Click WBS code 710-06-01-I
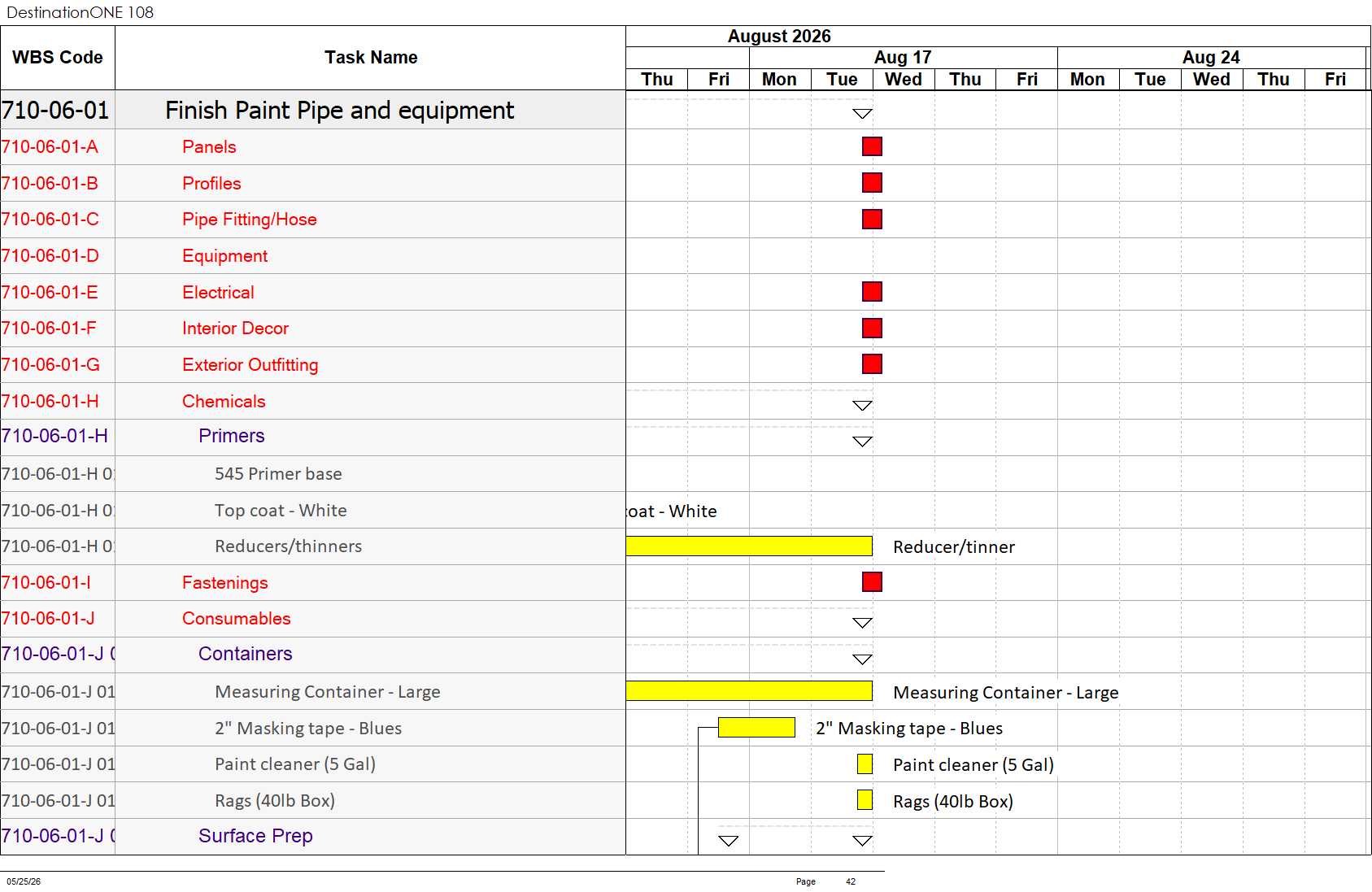Screen dimensions: 1372x892 point(46,583)
